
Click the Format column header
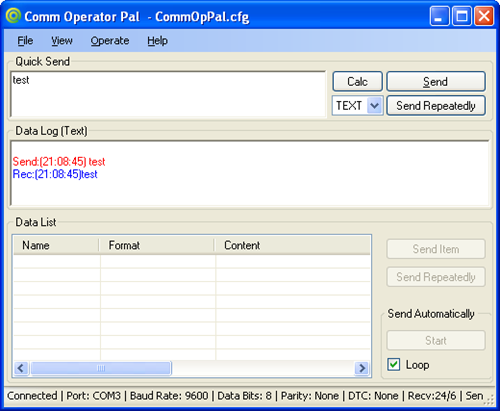tap(157, 245)
